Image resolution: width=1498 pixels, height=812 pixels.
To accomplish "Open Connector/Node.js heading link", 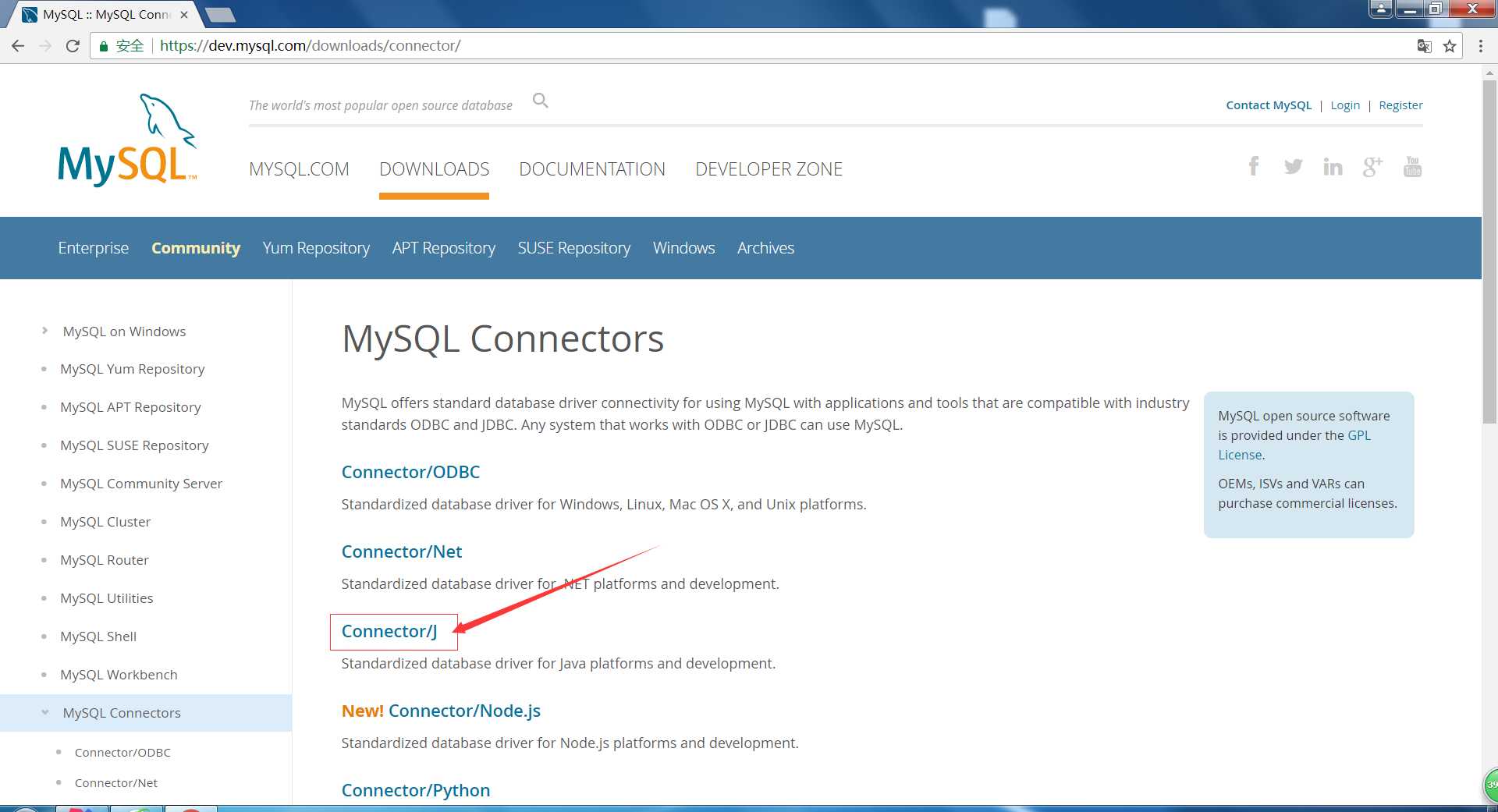I will (x=464, y=711).
